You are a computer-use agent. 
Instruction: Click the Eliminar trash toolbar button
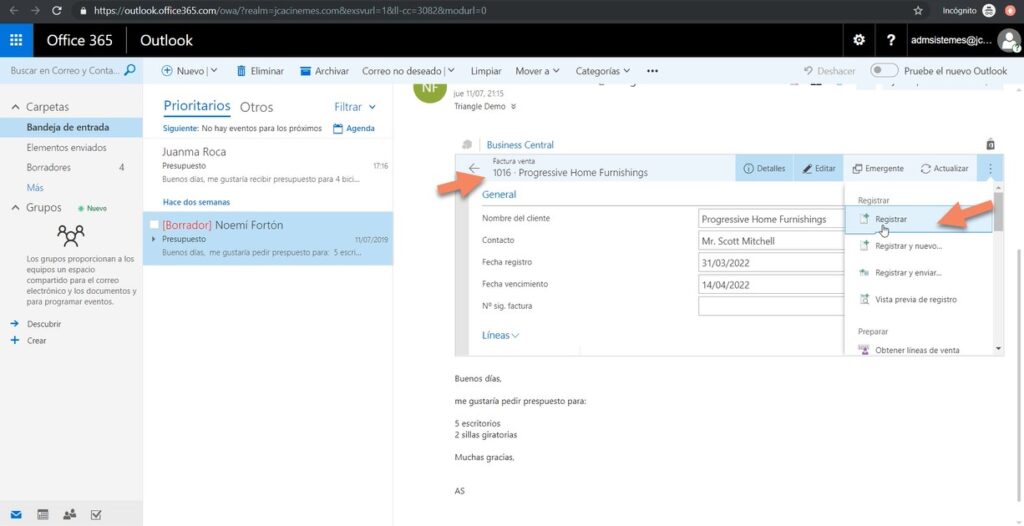pos(260,71)
